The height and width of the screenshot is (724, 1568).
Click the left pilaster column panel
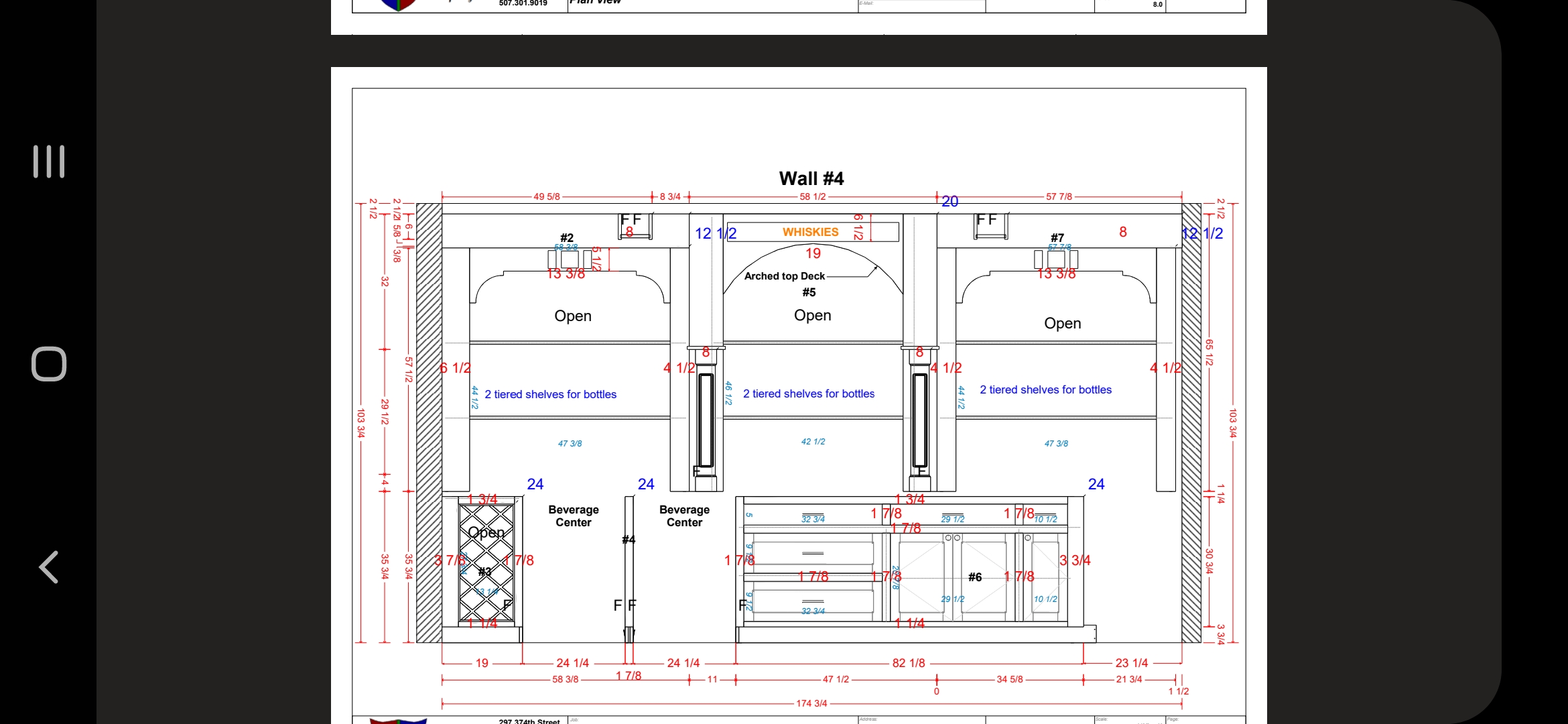click(705, 420)
